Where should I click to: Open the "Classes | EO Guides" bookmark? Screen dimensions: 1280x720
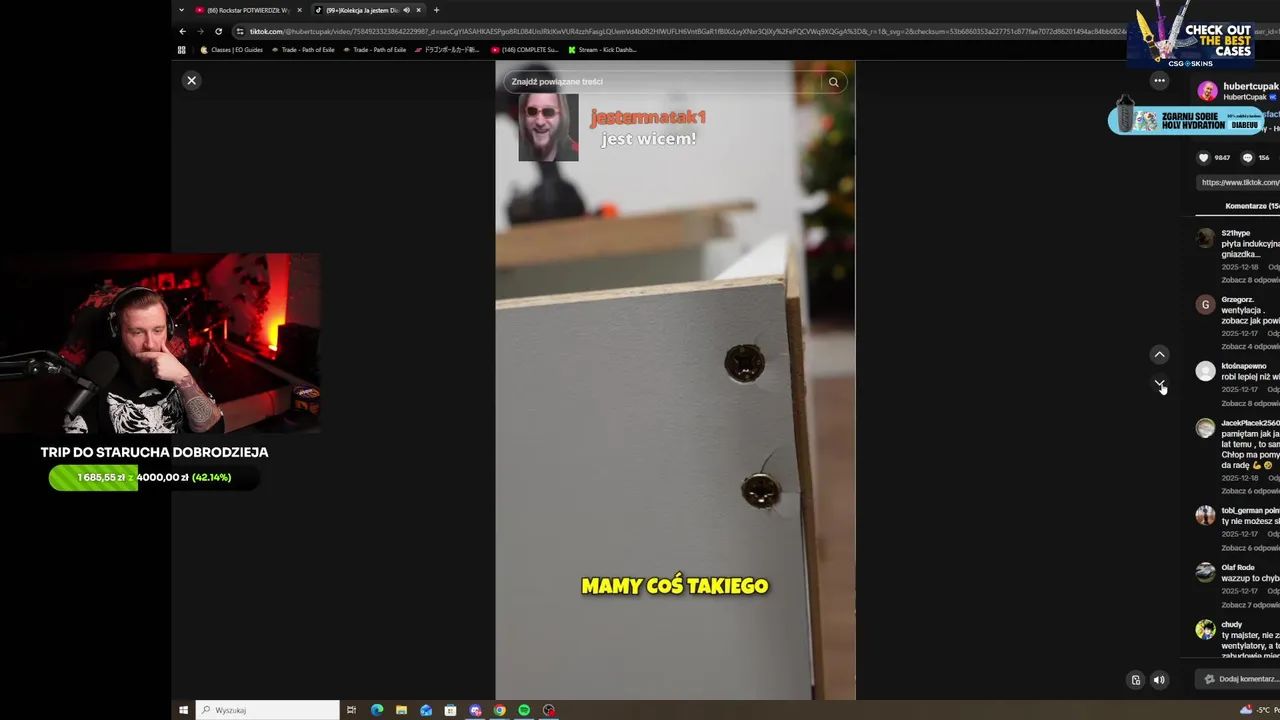coord(232,49)
